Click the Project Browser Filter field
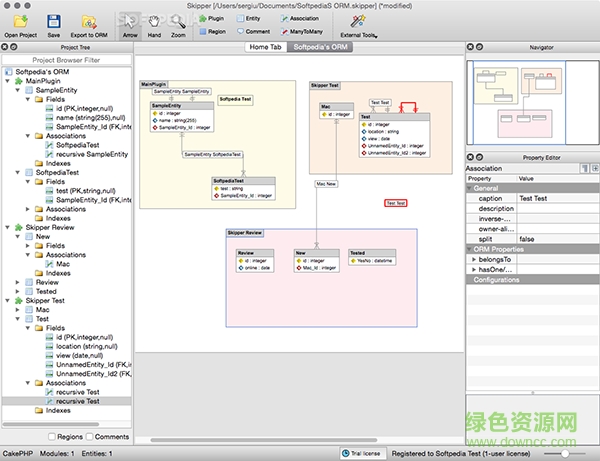600x461 pixels. 66,59
